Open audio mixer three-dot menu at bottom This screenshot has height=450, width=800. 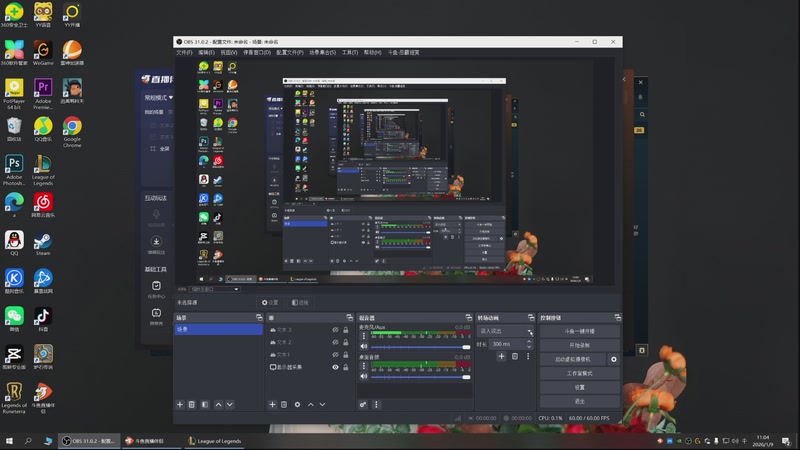[377, 405]
